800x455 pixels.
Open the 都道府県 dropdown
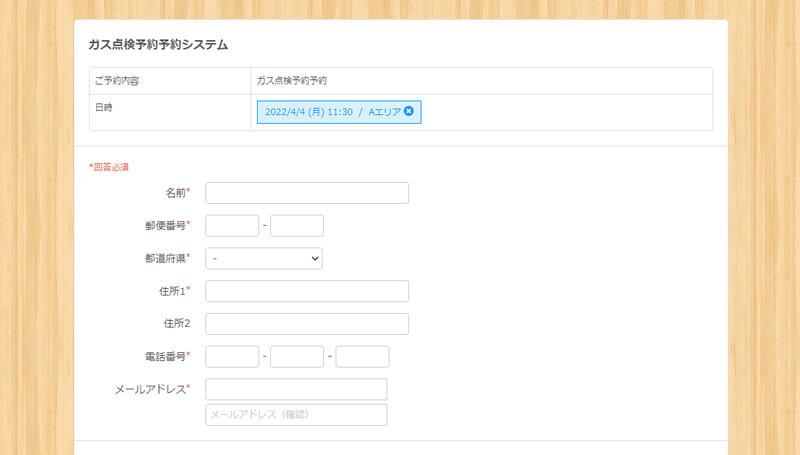click(263, 258)
